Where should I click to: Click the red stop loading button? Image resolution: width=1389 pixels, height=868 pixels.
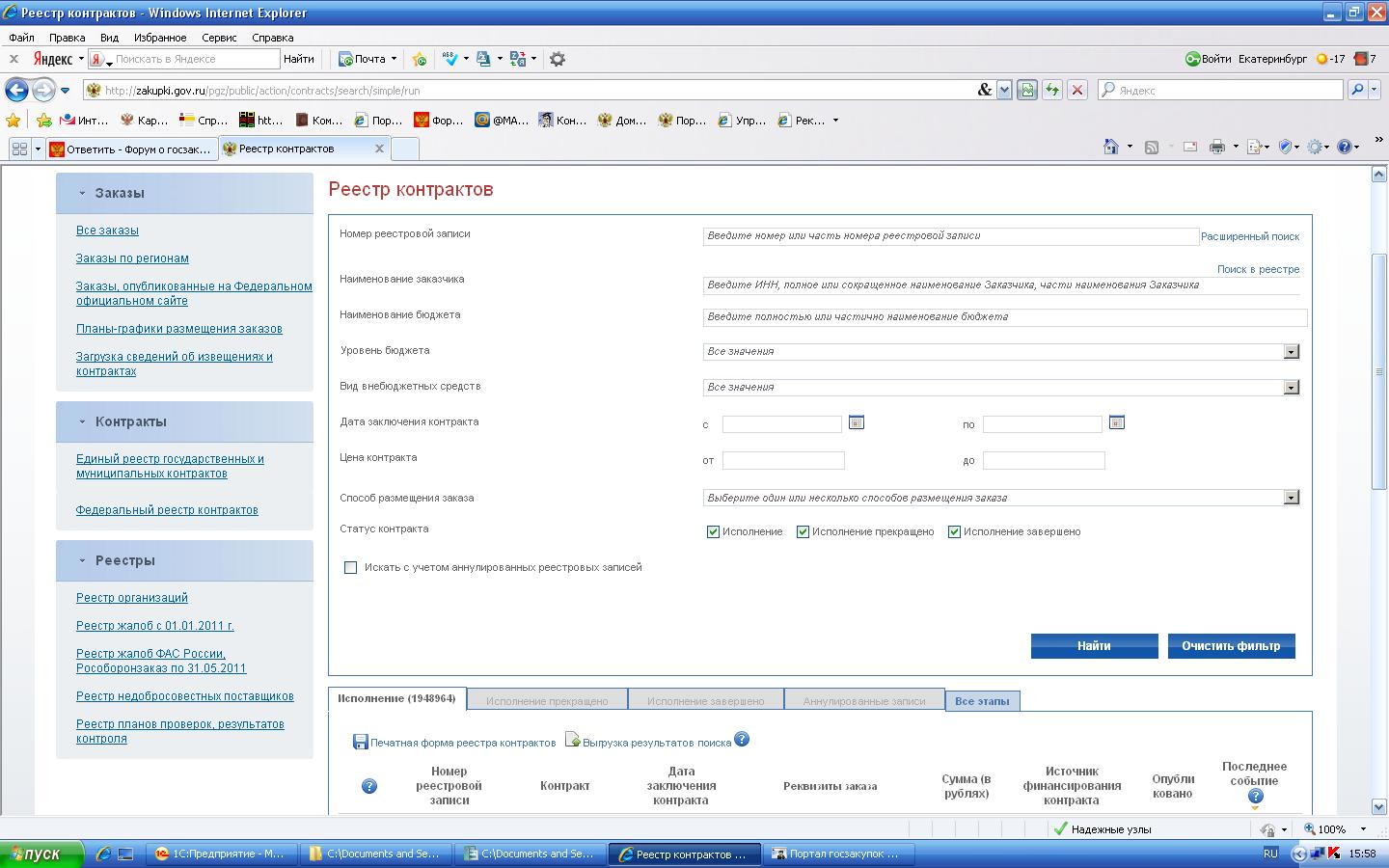pos(1077,90)
